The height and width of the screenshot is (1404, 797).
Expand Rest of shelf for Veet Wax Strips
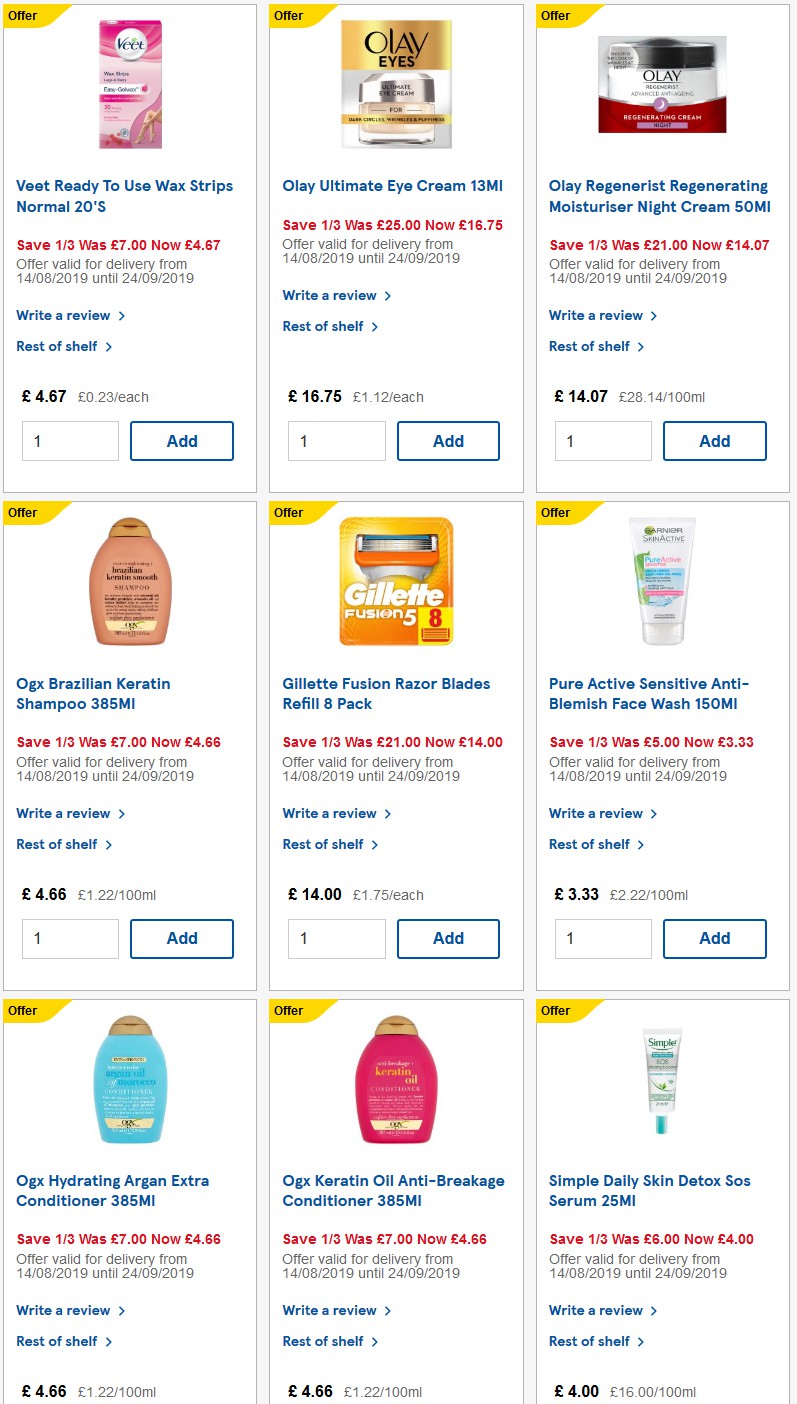58,346
